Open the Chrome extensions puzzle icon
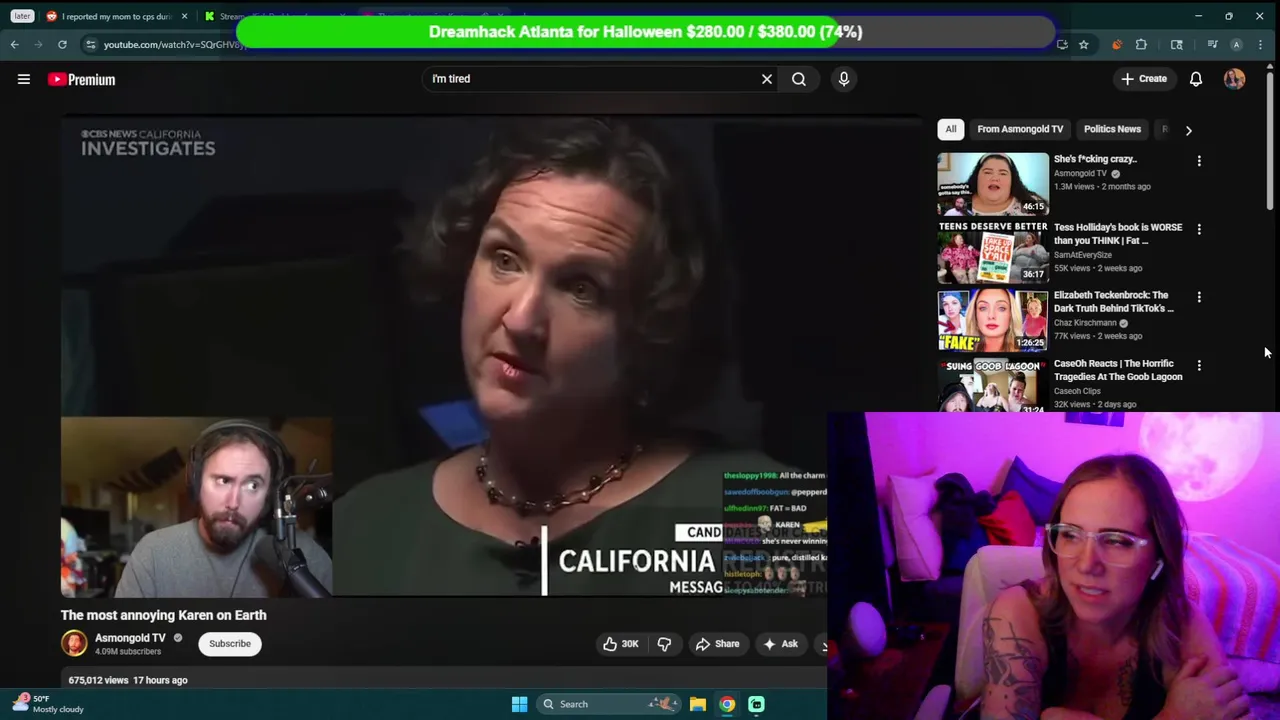The width and height of the screenshot is (1280, 720). coord(1141,44)
